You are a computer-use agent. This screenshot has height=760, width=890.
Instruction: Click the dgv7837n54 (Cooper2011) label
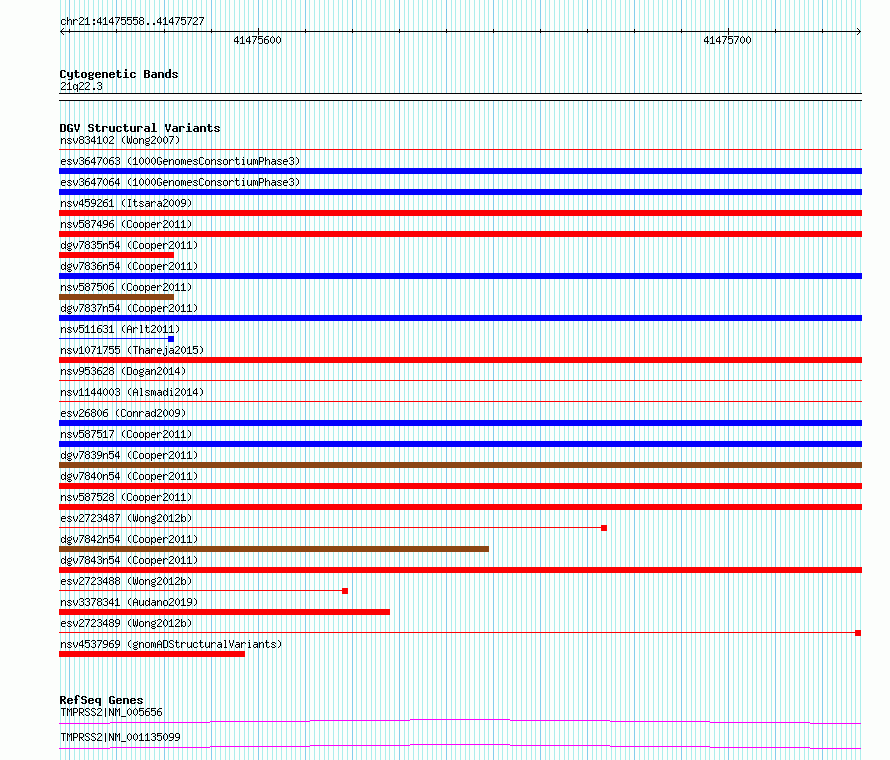[129, 308]
